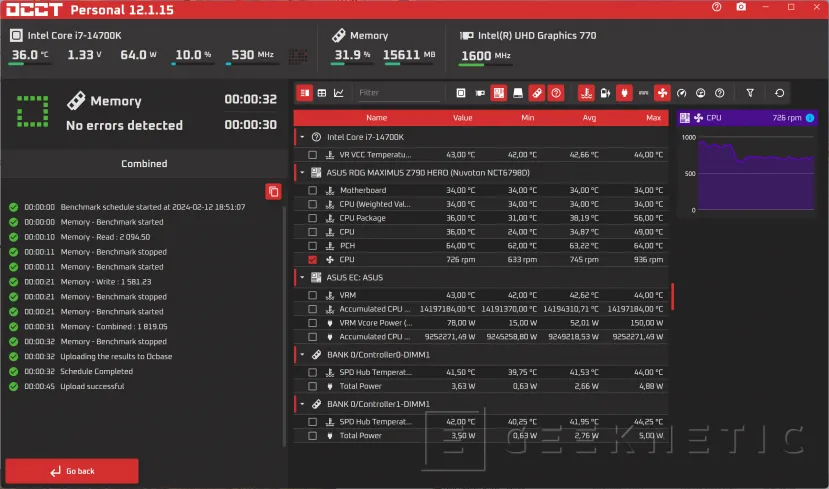
Task: Toggle the clock speedometer sensor type icon
Action: tap(681, 93)
